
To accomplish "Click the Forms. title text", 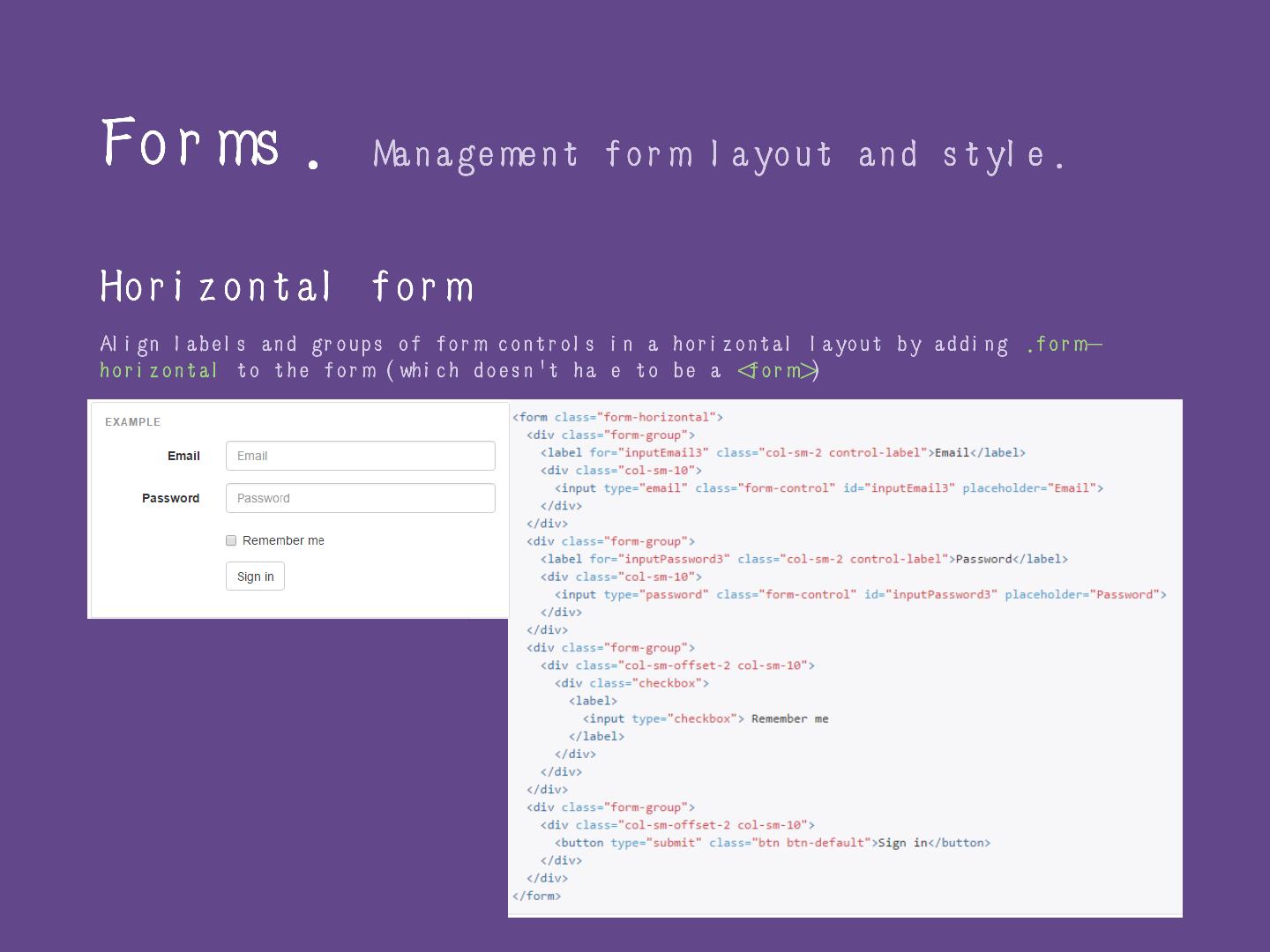I will point(211,144).
